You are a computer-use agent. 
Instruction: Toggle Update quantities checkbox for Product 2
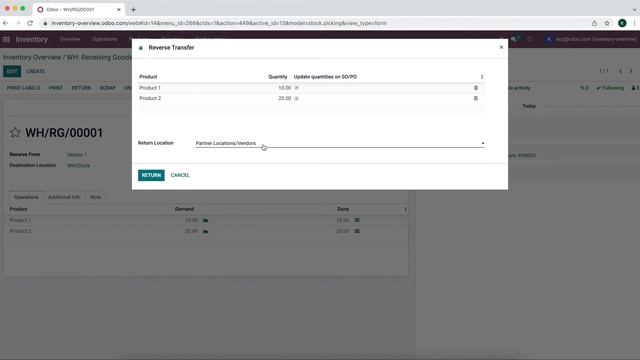pyautogui.click(x=296, y=98)
